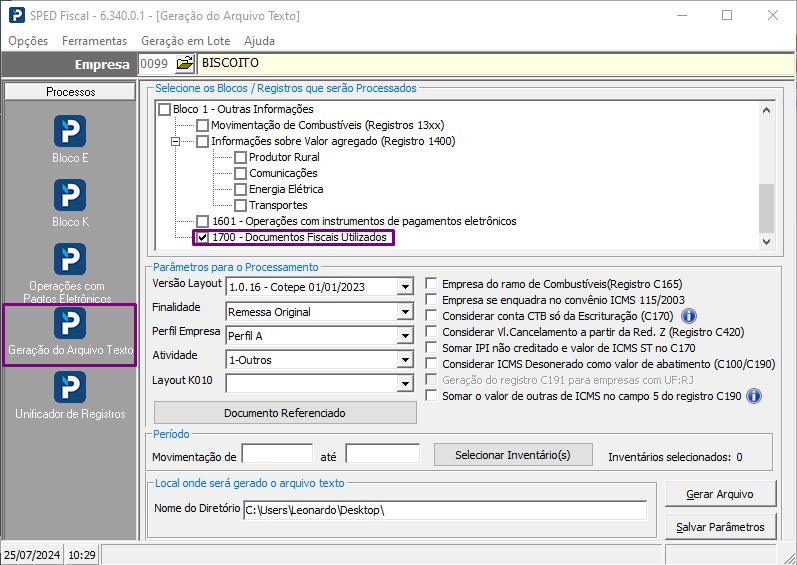The height and width of the screenshot is (565, 797).
Task: Open the Bloco E process icon
Action: pyautogui.click(x=70, y=131)
